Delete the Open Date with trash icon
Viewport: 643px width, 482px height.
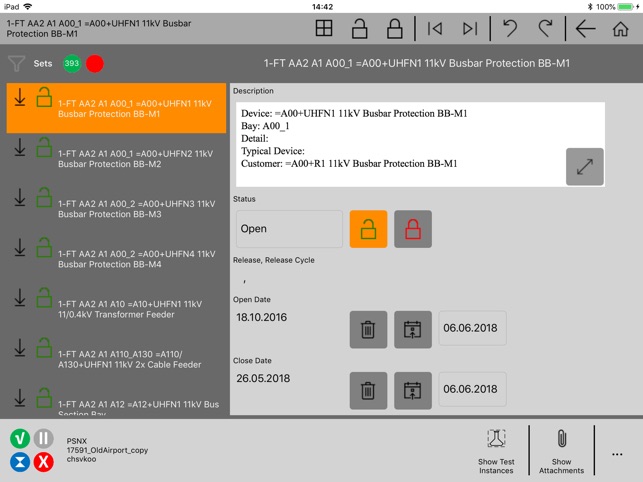[368, 329]
